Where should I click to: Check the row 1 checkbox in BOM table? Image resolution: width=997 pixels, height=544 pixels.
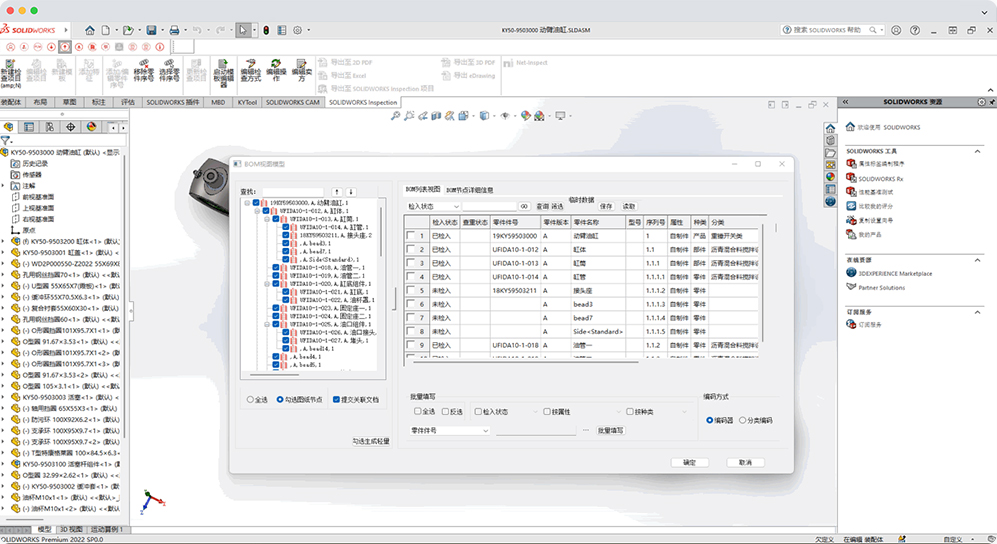[411, 235]
